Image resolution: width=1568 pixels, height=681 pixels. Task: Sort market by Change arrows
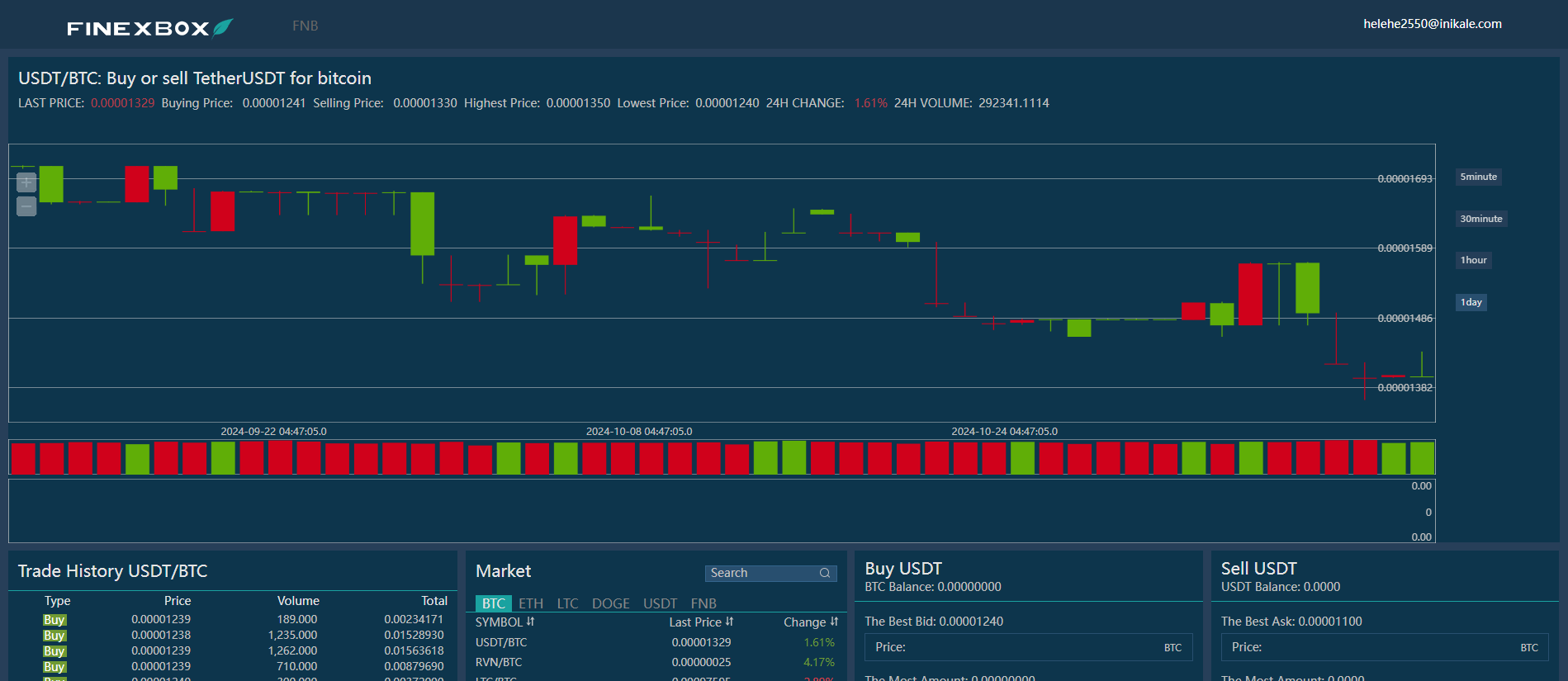pos(834,622)
